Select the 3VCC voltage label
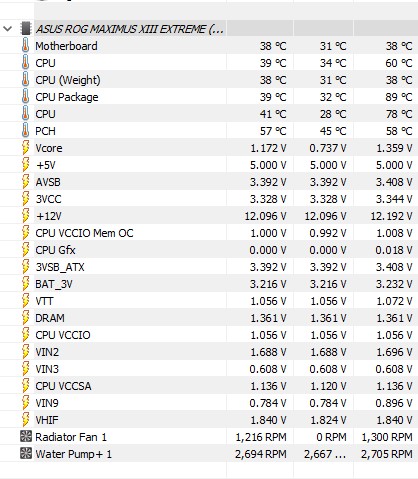The height and width of the screenshot is (479, 418). (x=48, y=199)
